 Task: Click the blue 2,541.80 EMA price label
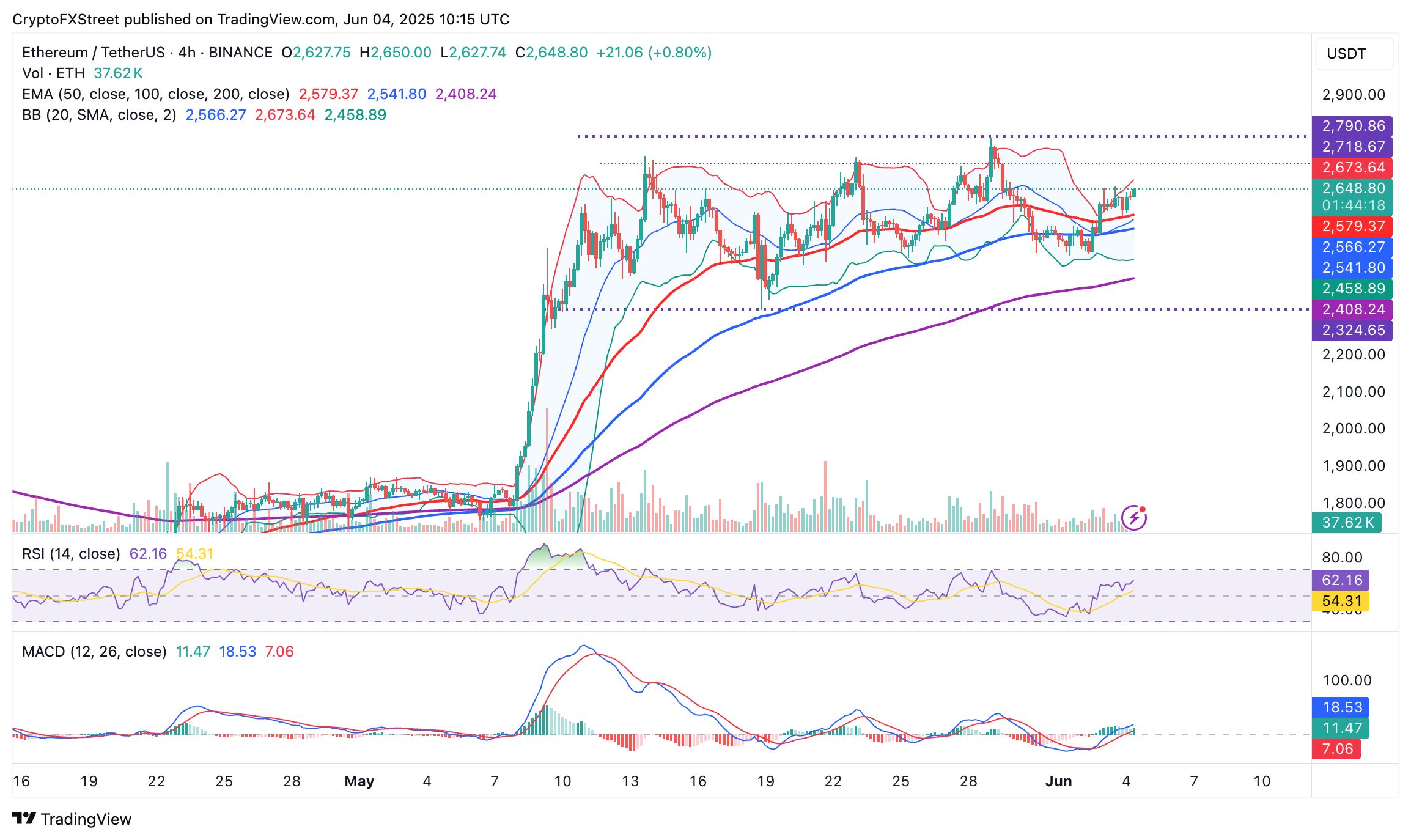(x=1352, y=268)
